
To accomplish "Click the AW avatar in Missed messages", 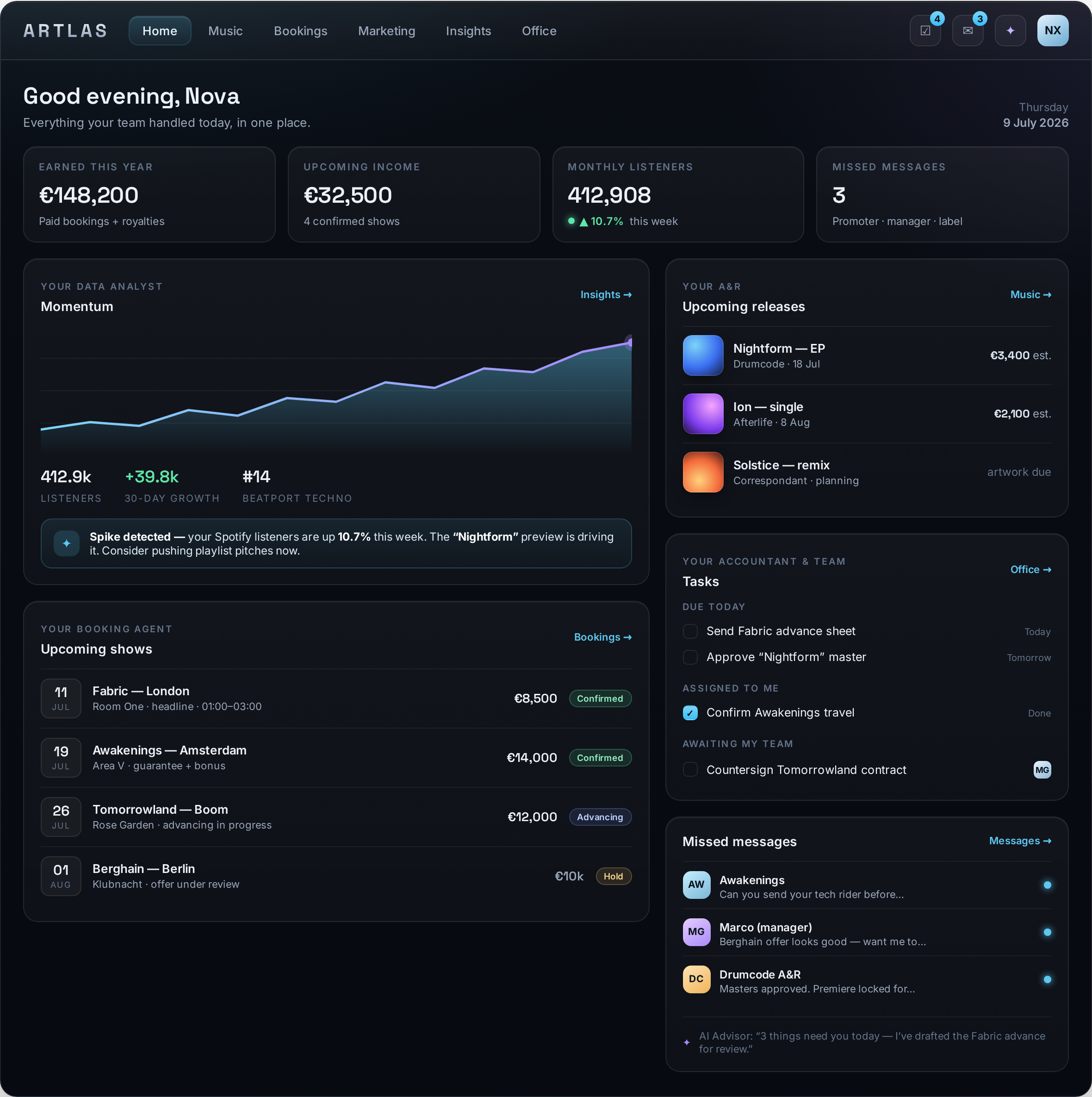I will (696, 885).
